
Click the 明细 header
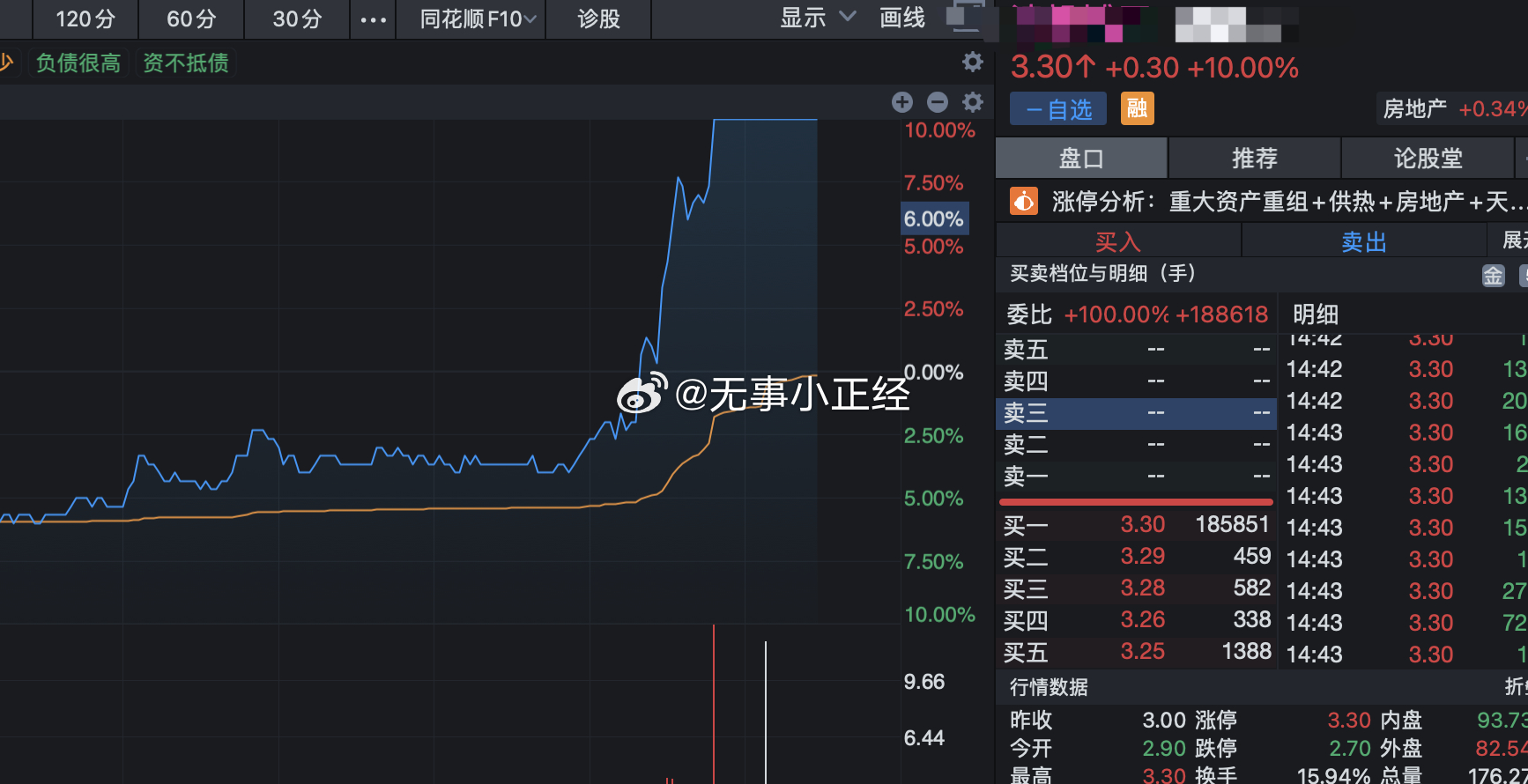1316,314
